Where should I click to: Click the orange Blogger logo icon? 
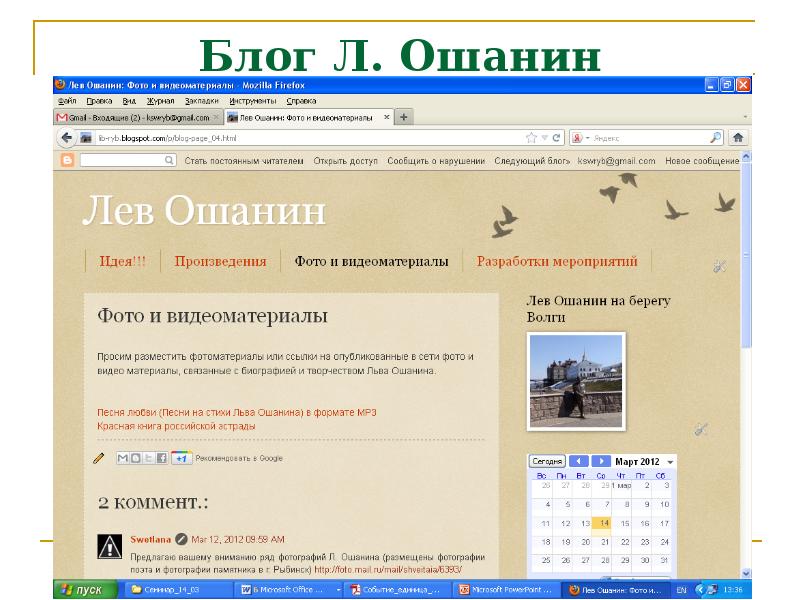click(67, 160)
